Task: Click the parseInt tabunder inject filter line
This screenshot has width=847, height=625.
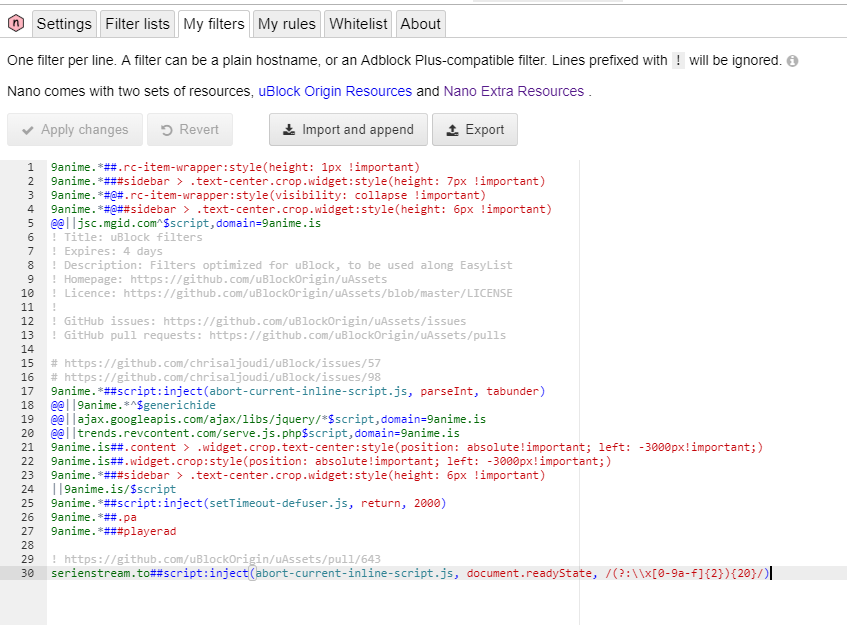Action: tap(298, 391)
